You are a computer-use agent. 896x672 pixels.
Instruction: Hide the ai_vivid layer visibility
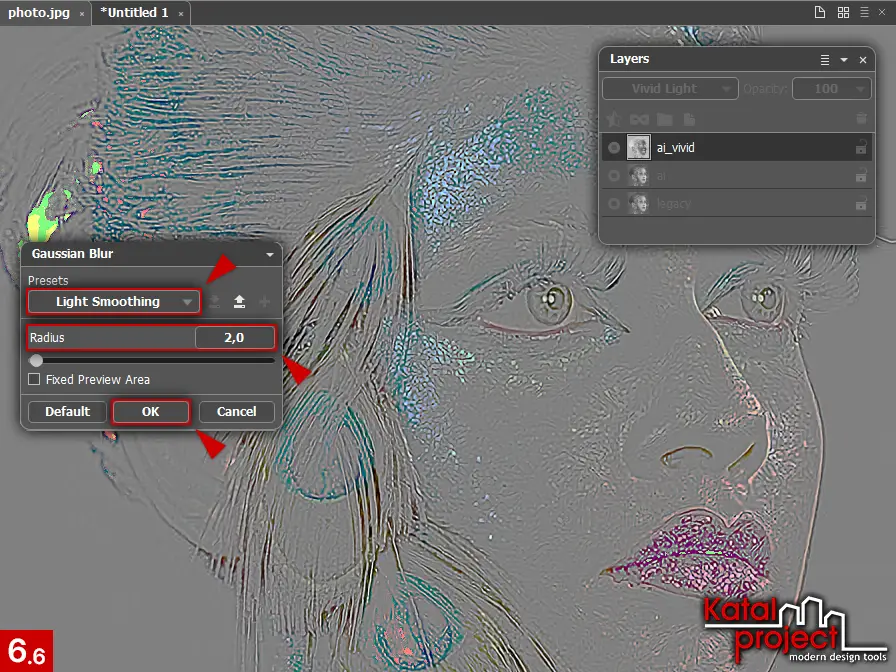click(614, 148)
